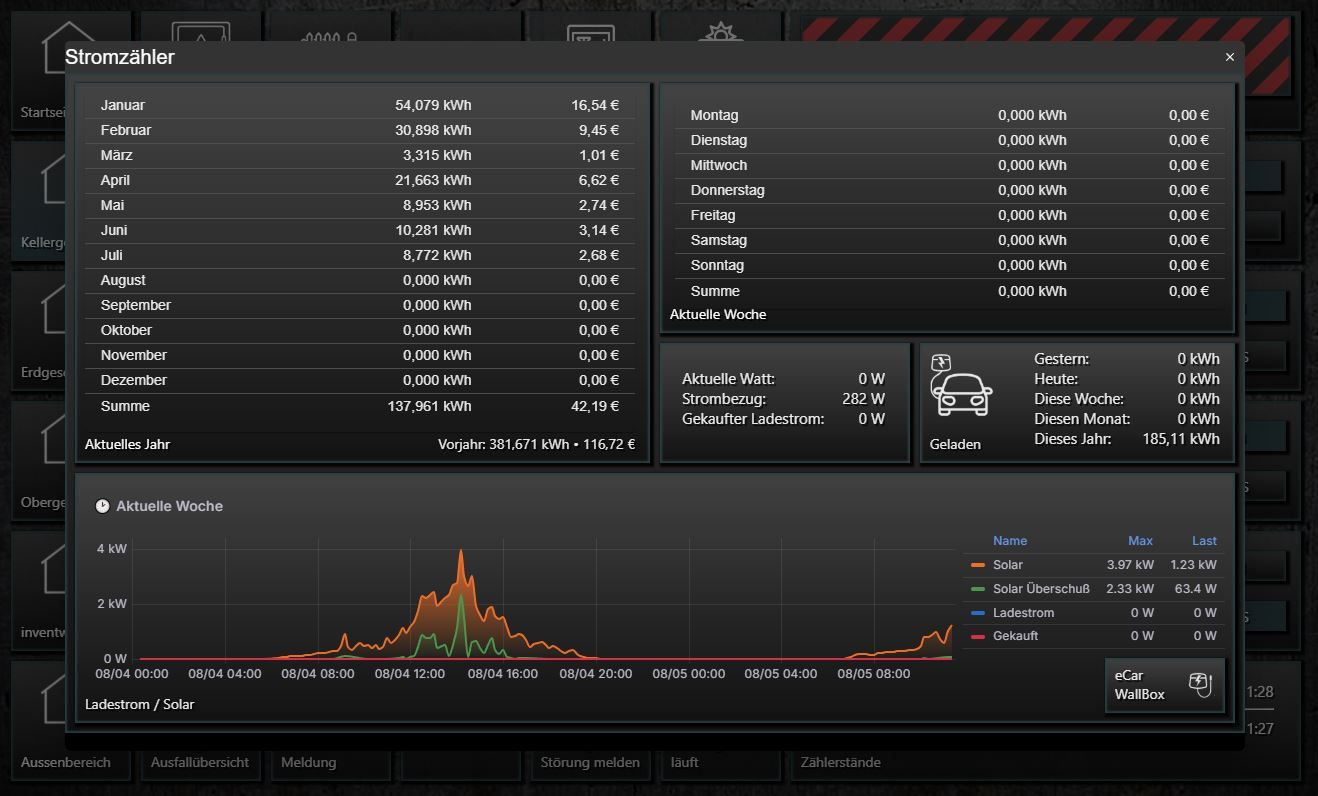This screenshot has width=1318, height=796.
Task: Click the Dieses Jahr value 185,11 kWh
Action: (x=1181, y=439)
